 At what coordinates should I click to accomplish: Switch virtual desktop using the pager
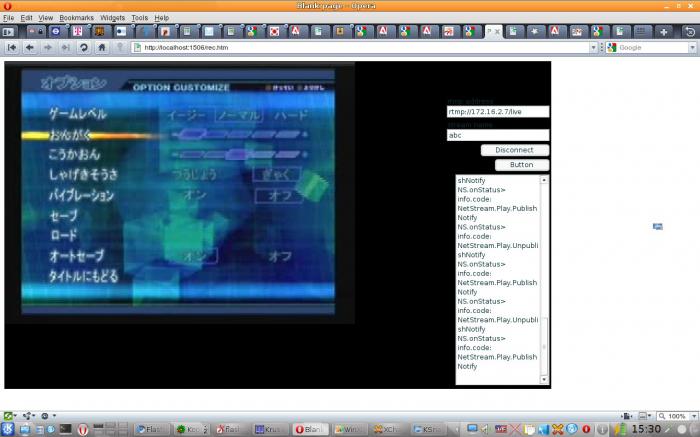[x=110, y=429]
